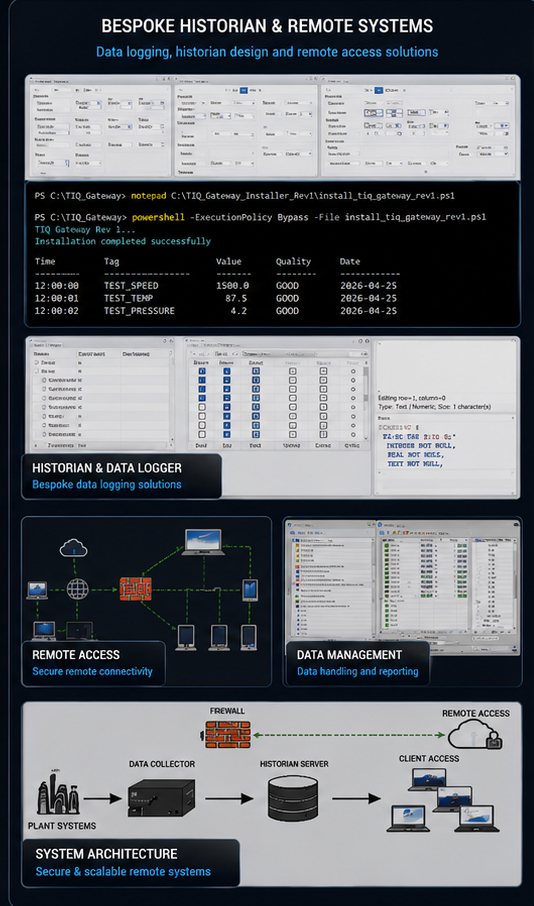Click the 'Date' column header in terminal
Image resolution: width=534 pixels, height=906 pixels.
click(x=350, y=261)
